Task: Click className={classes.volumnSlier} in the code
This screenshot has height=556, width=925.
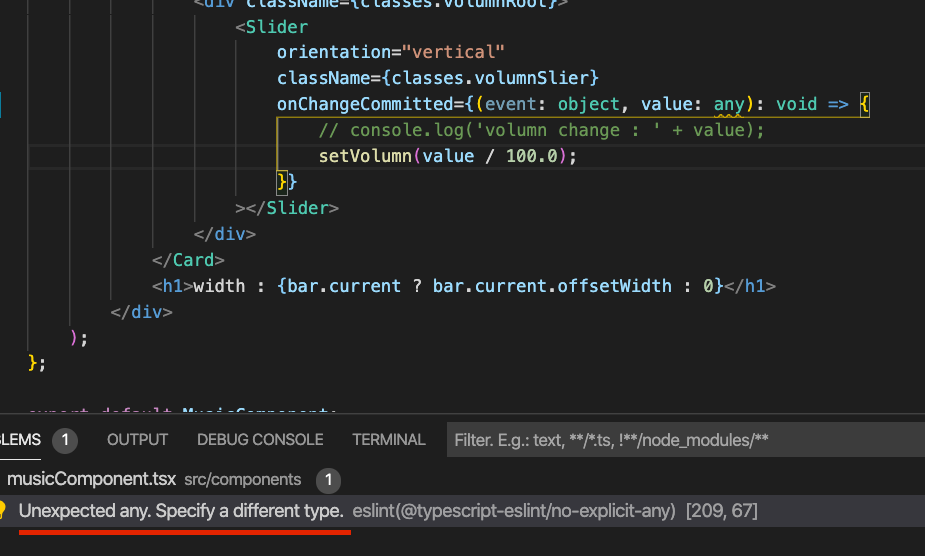Action: coord(438,78)
